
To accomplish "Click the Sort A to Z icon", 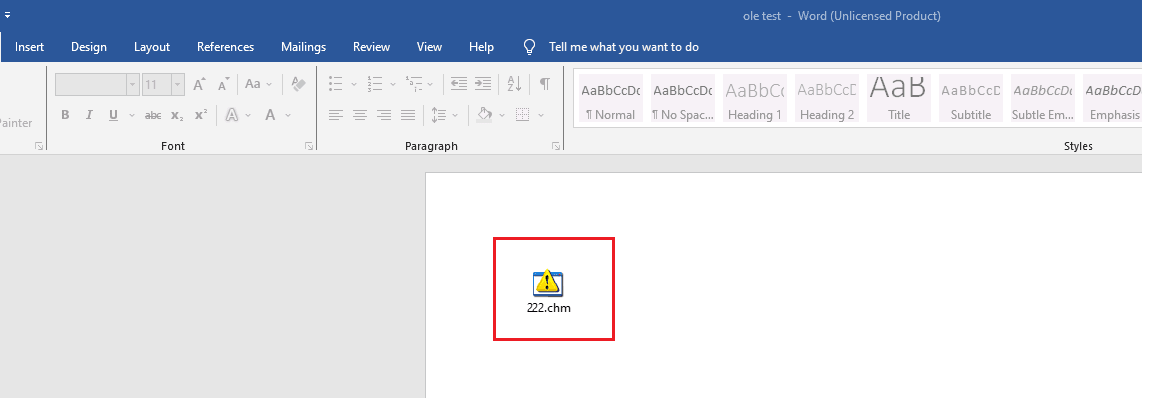I will pos(514,84).
